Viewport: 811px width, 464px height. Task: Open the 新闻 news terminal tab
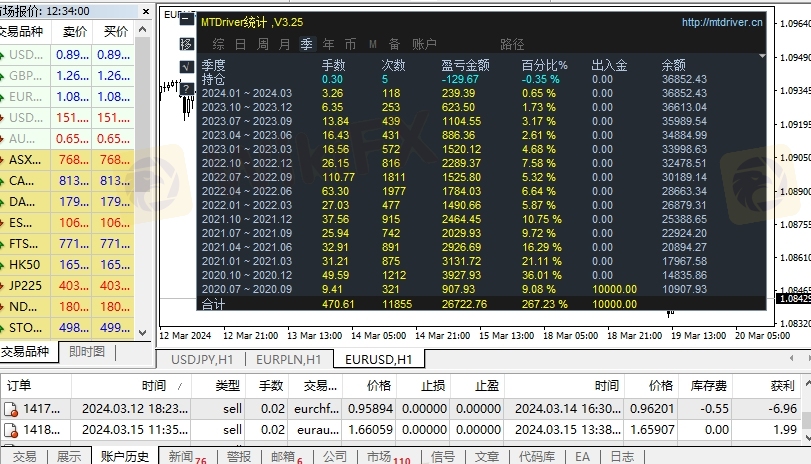tap(186, 456)
